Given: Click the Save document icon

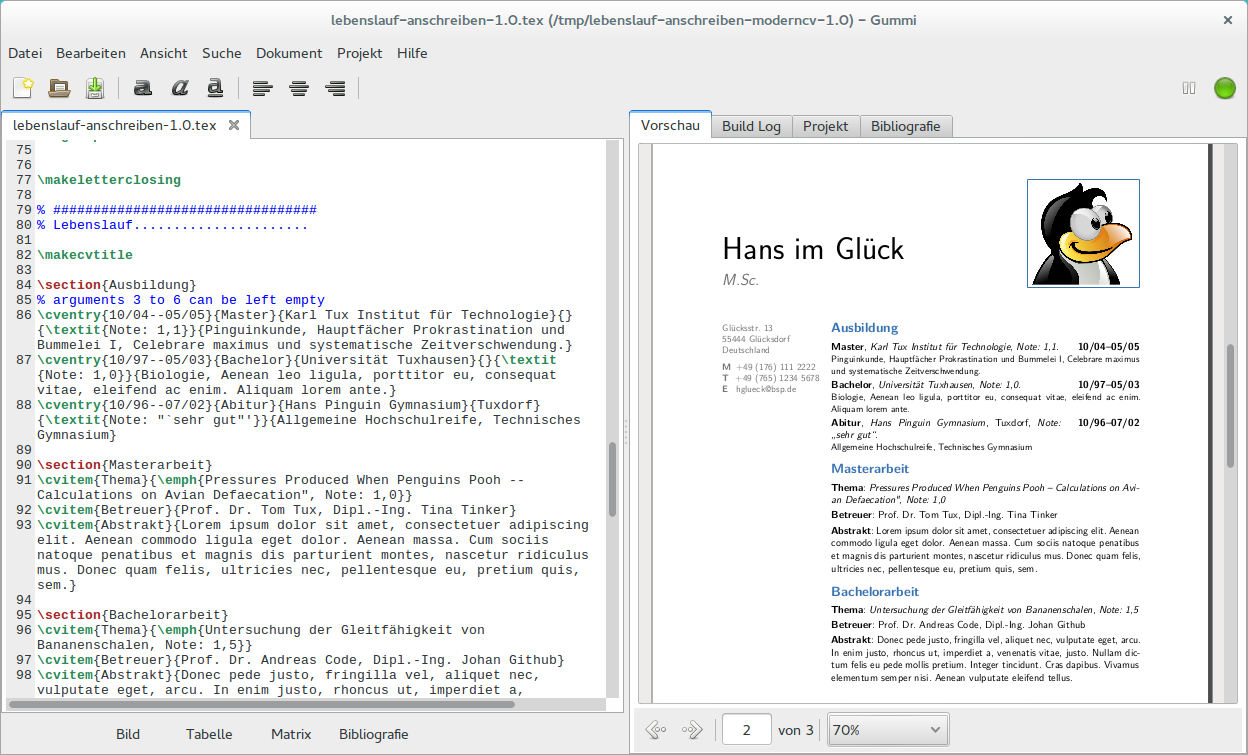Looking at the screenshot, I should [95, 88].
